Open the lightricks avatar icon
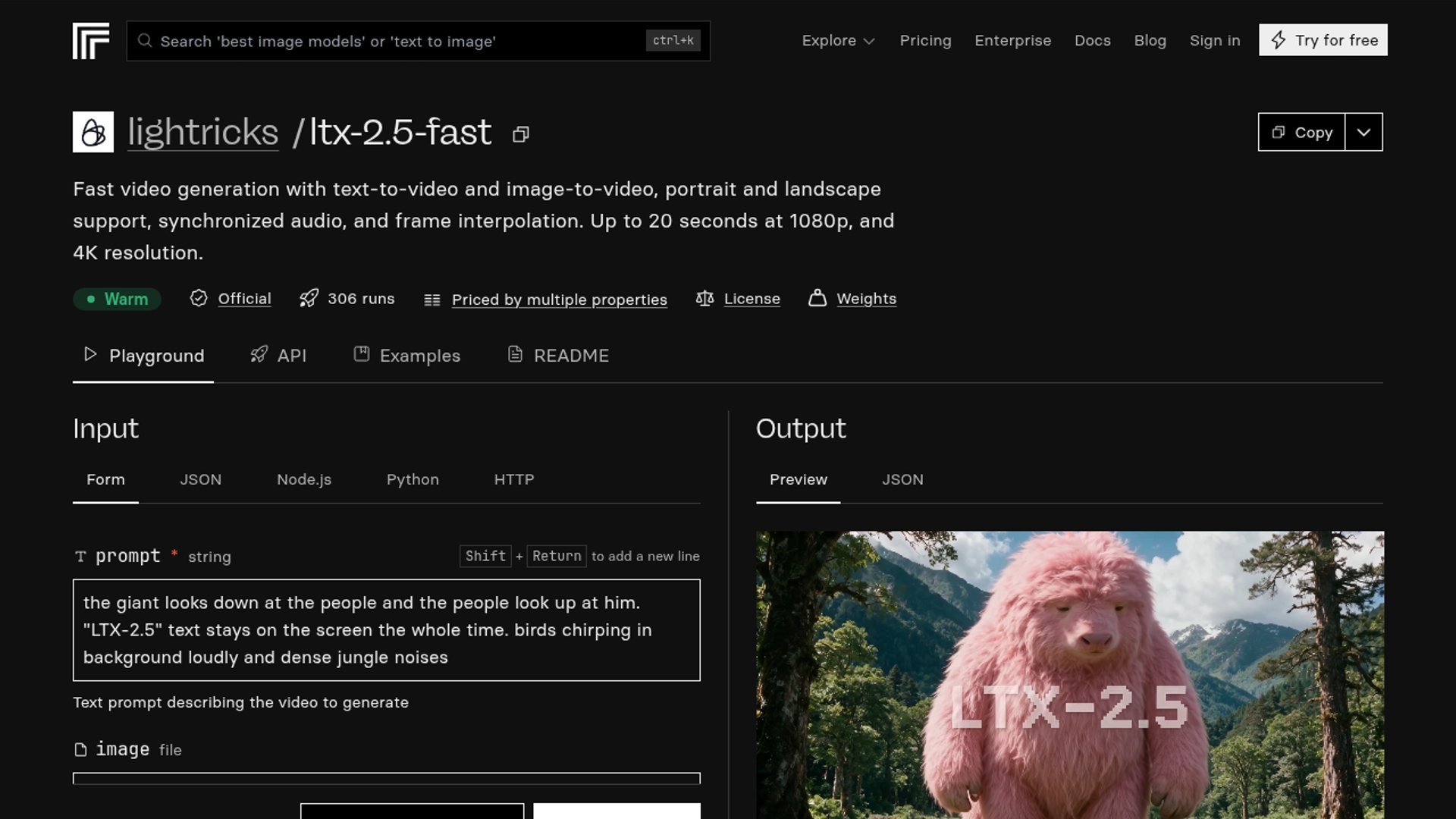This screenshot has width=1456, height=819. [93, 132]
